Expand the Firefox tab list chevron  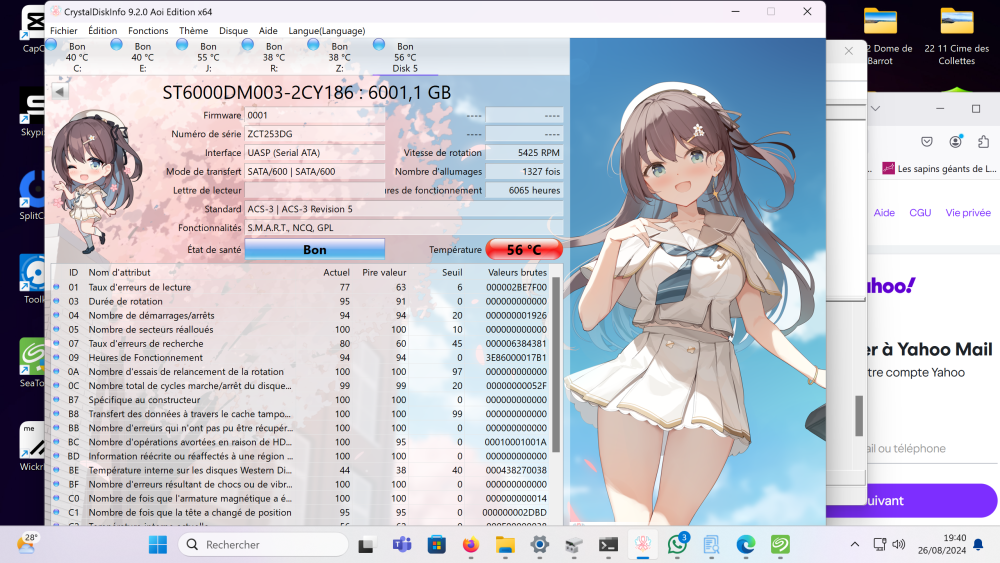coord(875,108)
